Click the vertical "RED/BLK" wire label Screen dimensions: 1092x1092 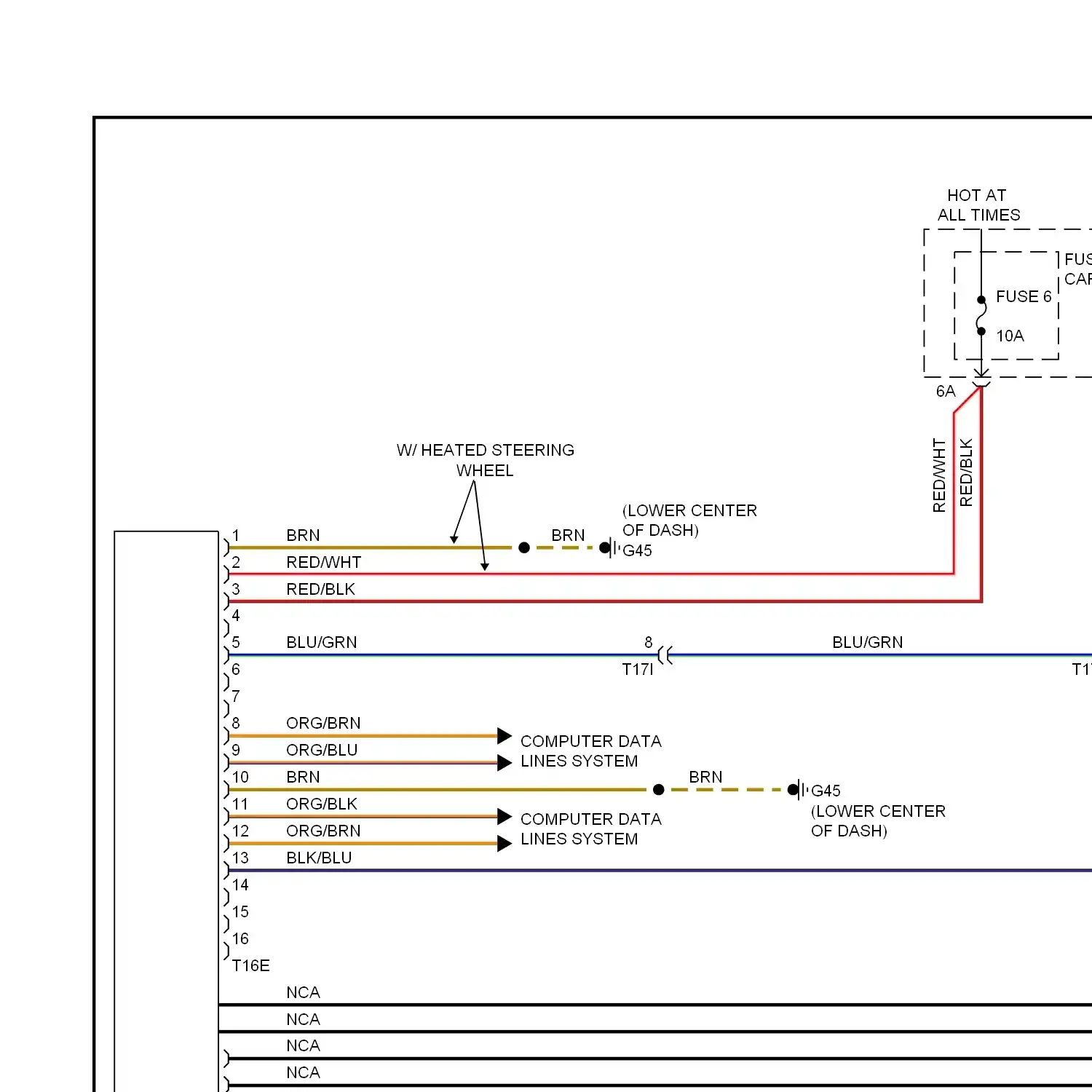coord(966,472)
